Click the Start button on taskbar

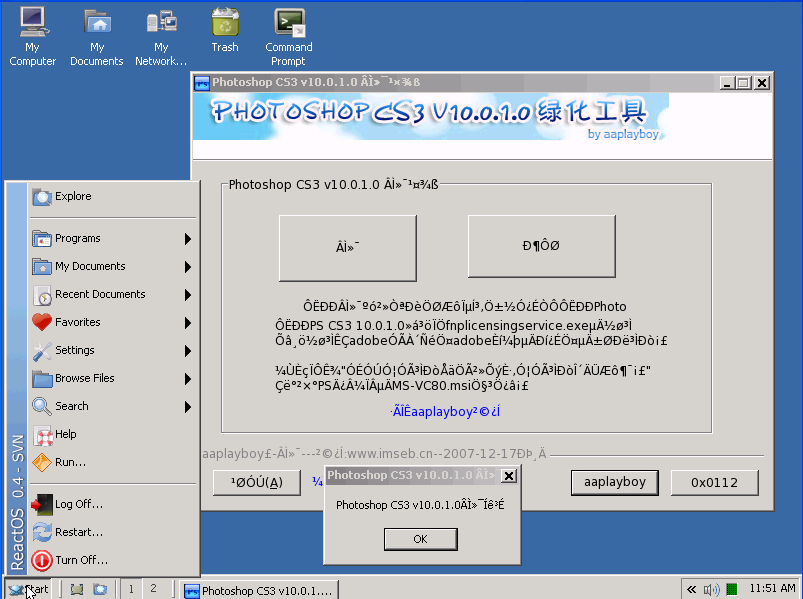(x=29, y=589)
